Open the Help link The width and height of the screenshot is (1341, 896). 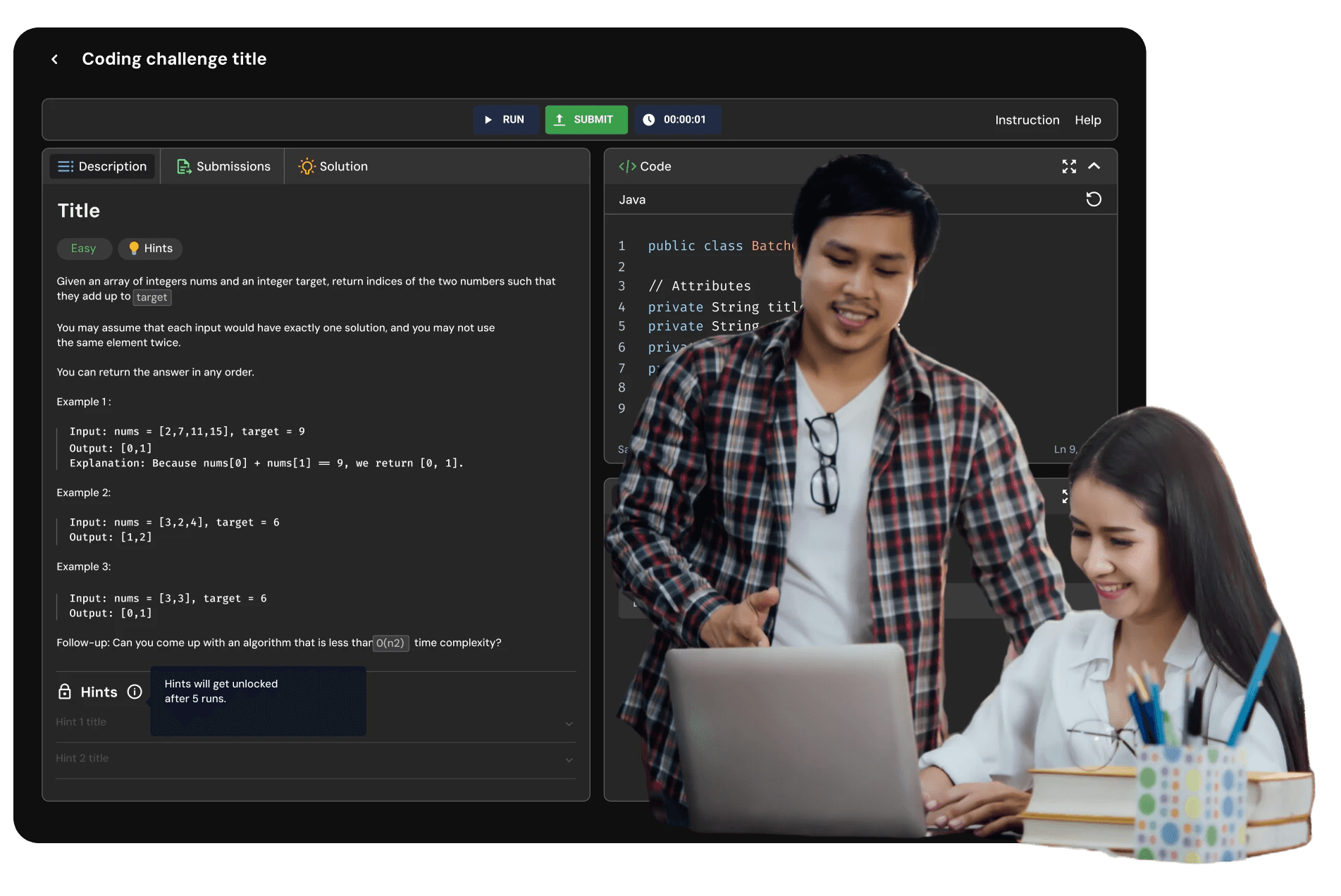(x=1087, y=120)
